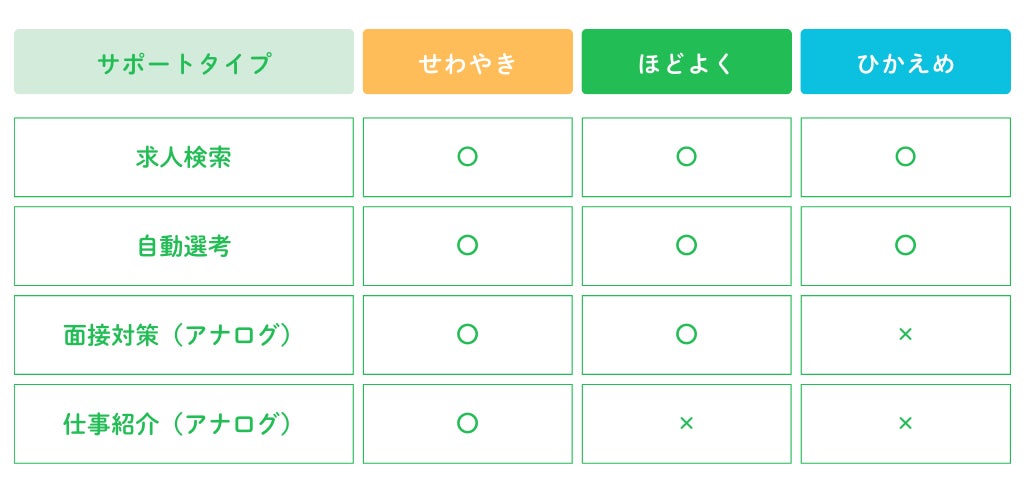Click the circle for 求人検索 under せわやき

467,156
